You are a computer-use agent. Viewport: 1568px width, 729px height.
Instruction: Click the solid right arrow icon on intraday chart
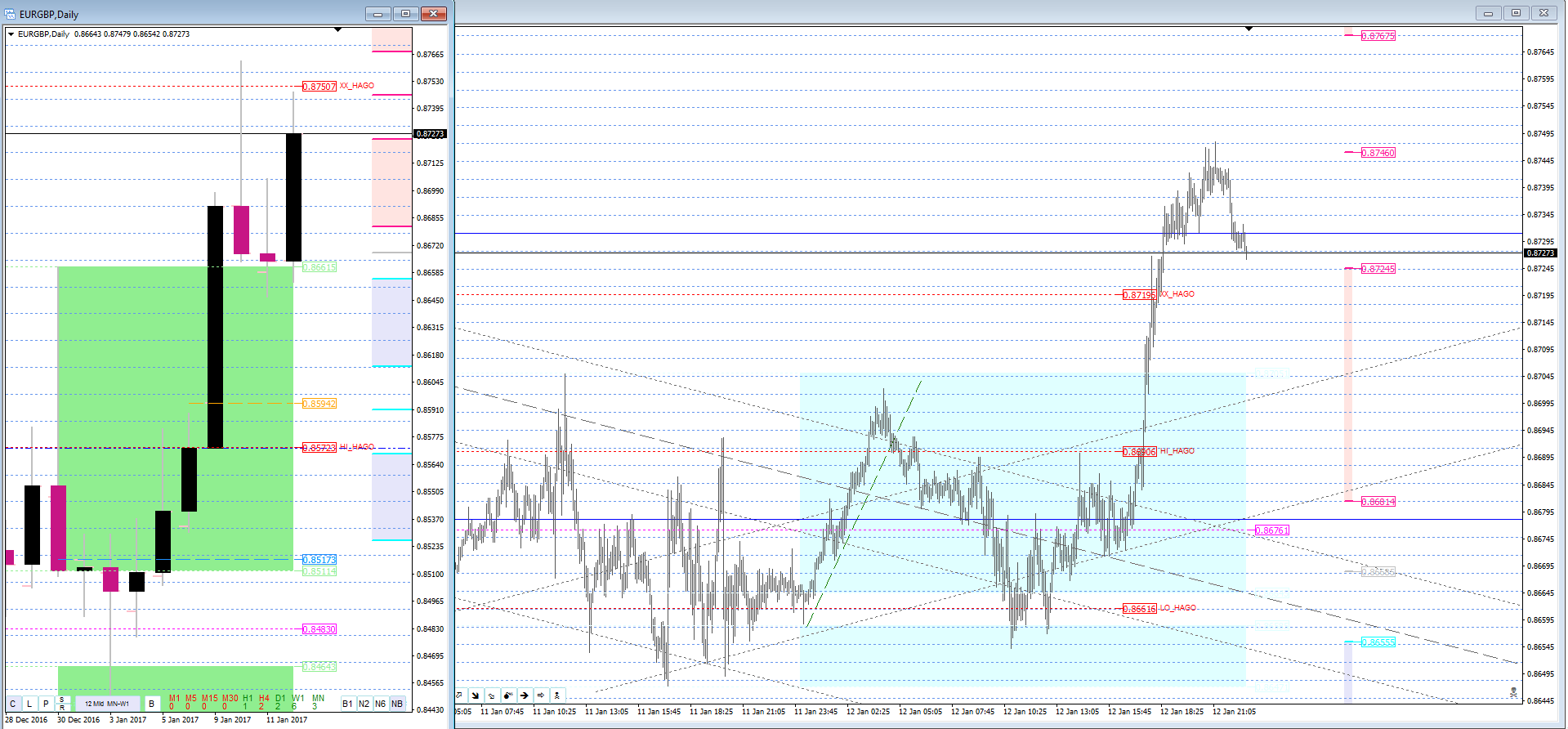[x=525, y=695]
